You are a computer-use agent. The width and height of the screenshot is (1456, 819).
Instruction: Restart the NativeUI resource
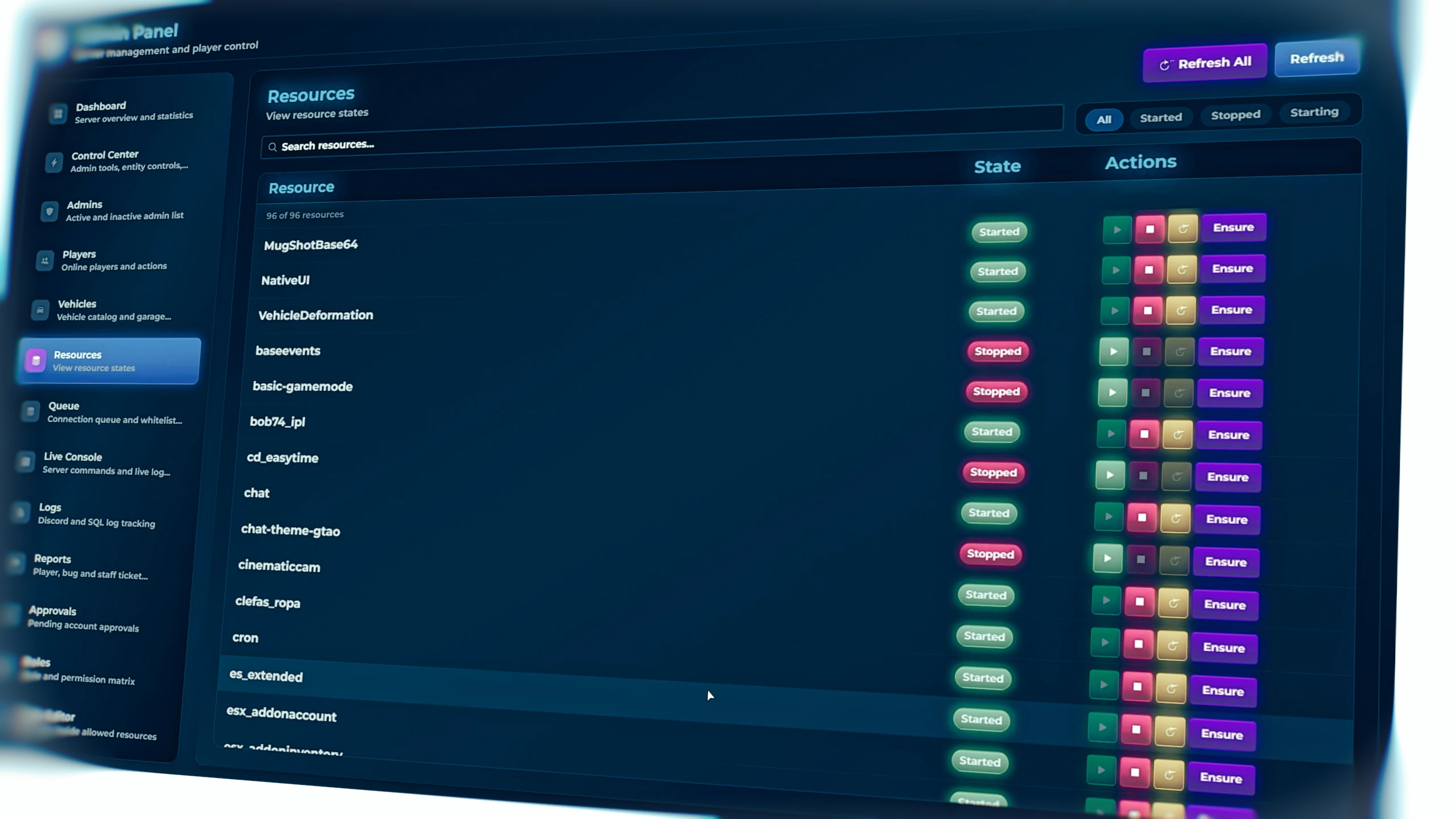(x=1182, y=269)
